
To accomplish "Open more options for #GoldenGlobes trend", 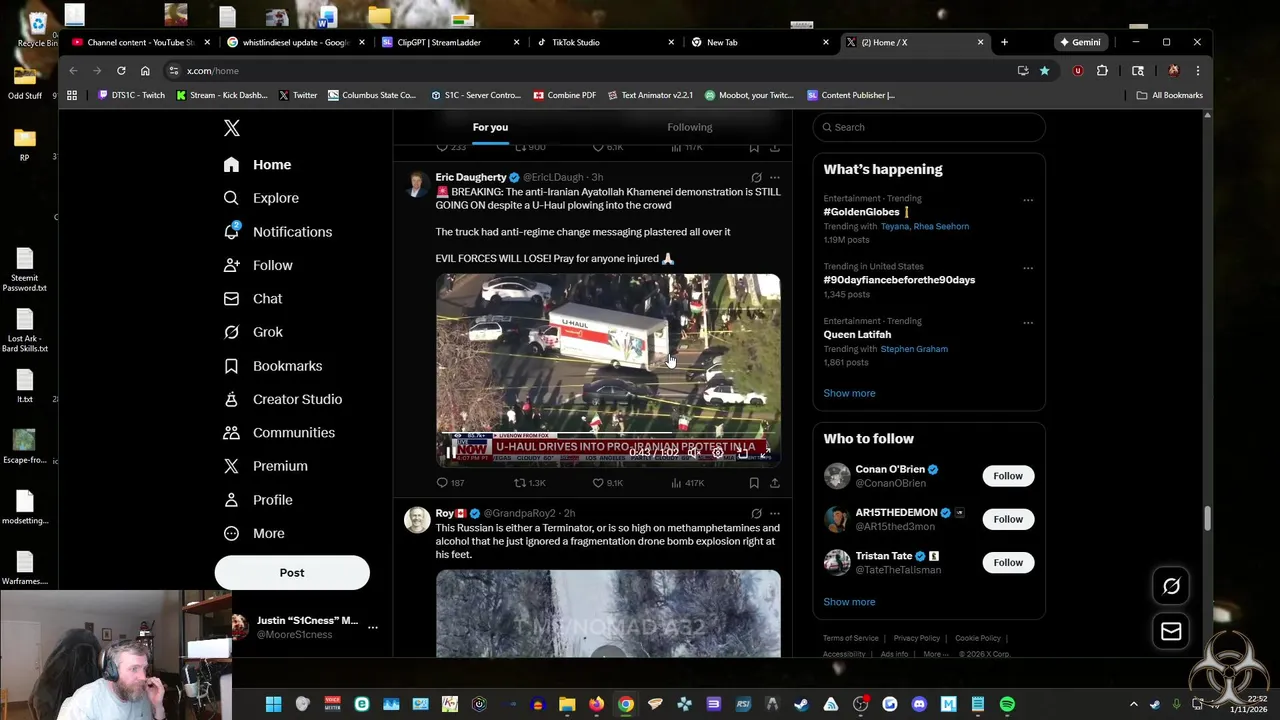I will tap(1028, 200).
